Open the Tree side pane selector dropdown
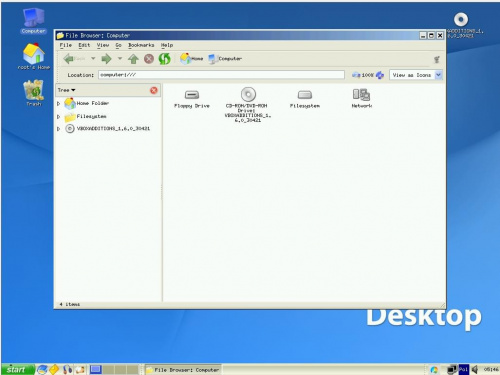Image resolution: width=500 pixels, height=375 pixels. coord(66,90)
